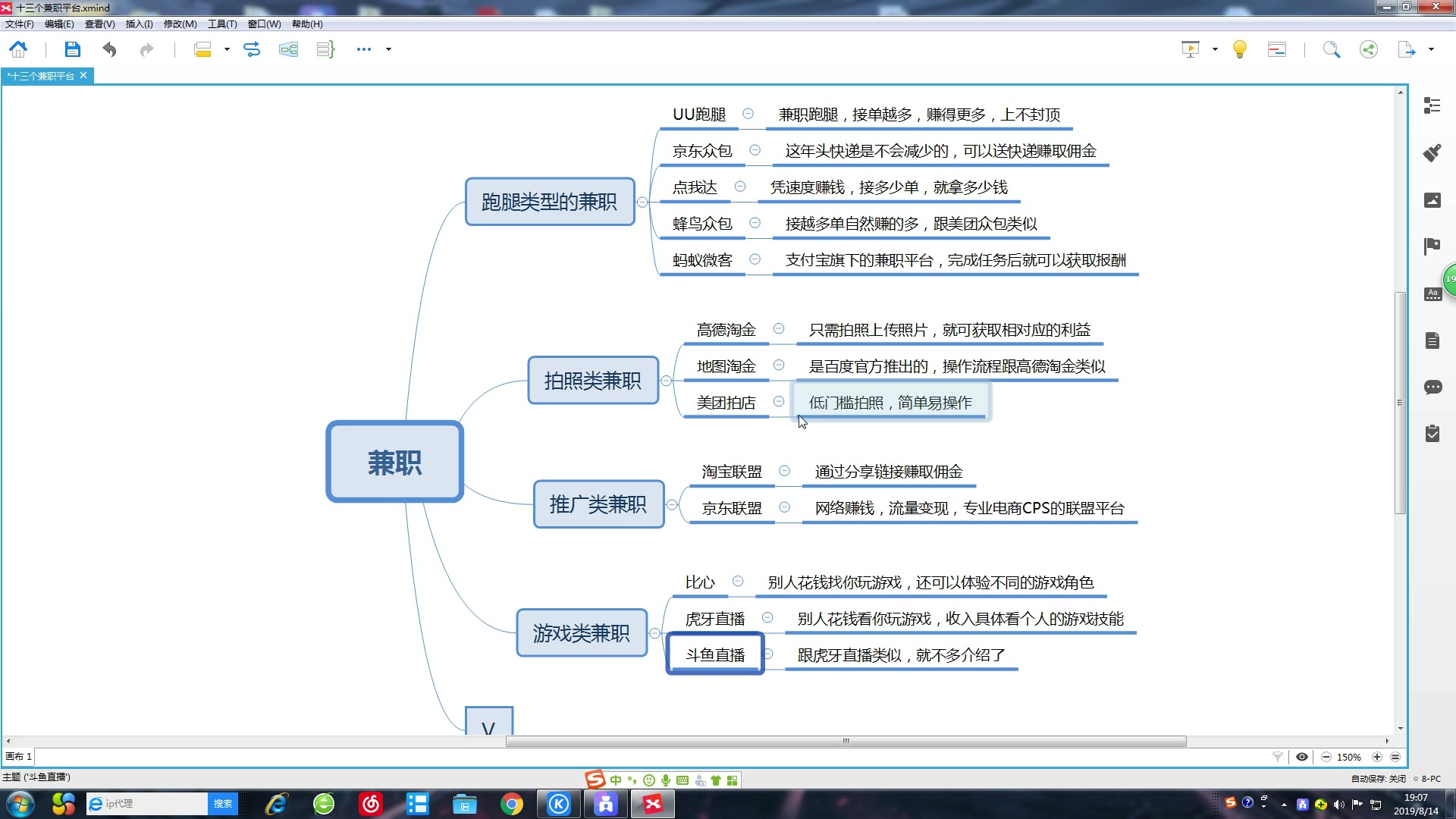Zoom out with the minus button

[x=1326, y=757]
